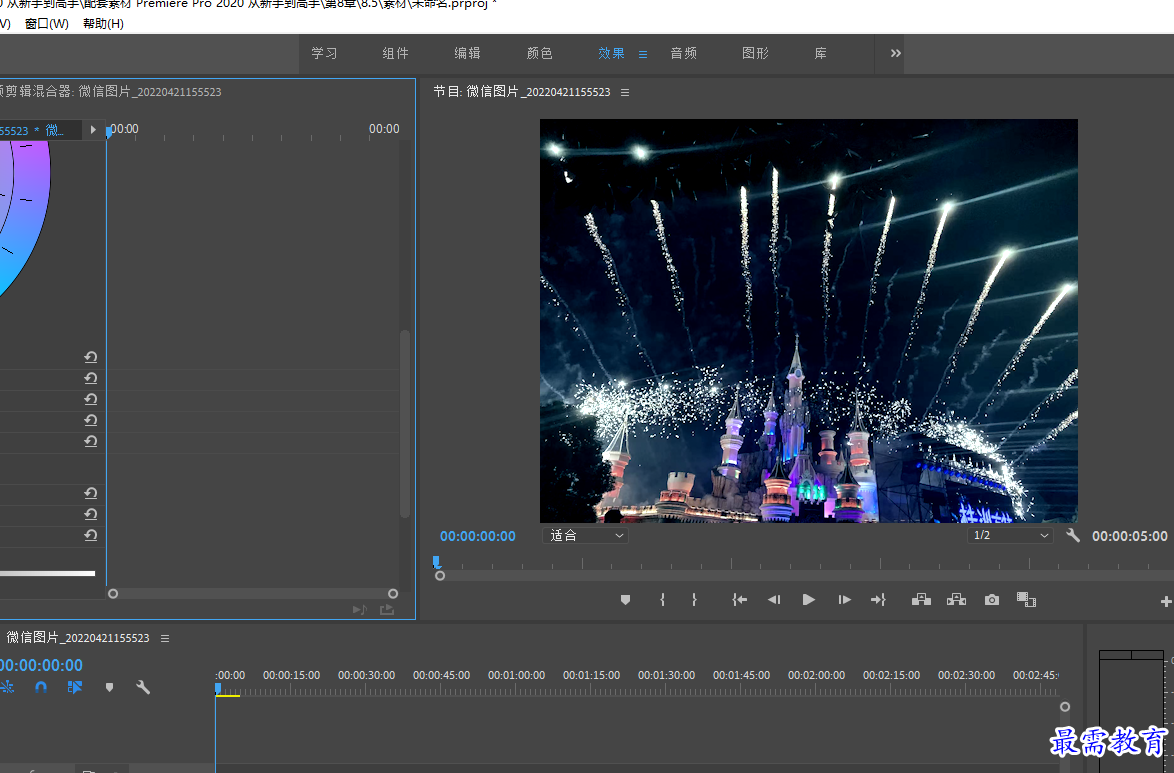
Task: Open Comparison View in Program monitor
Action: [x=1027, y=599]
